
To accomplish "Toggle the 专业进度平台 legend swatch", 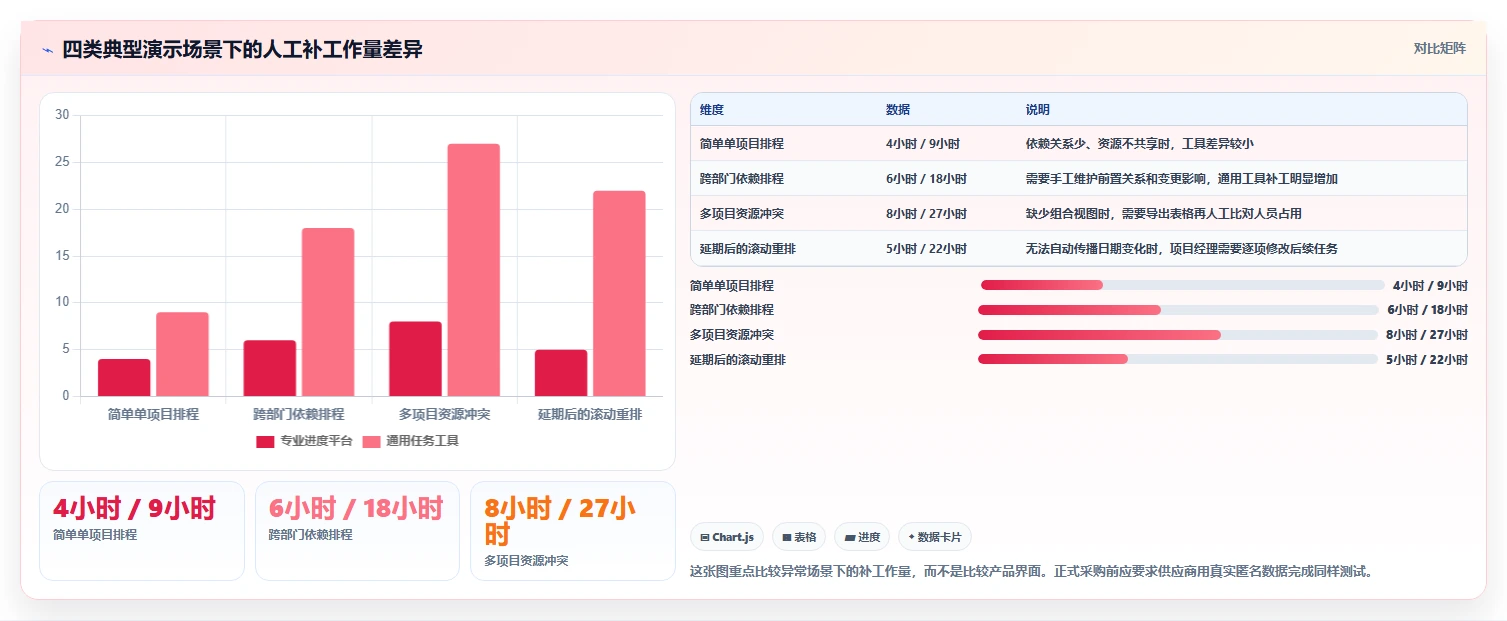I will [x=265, y=441].
